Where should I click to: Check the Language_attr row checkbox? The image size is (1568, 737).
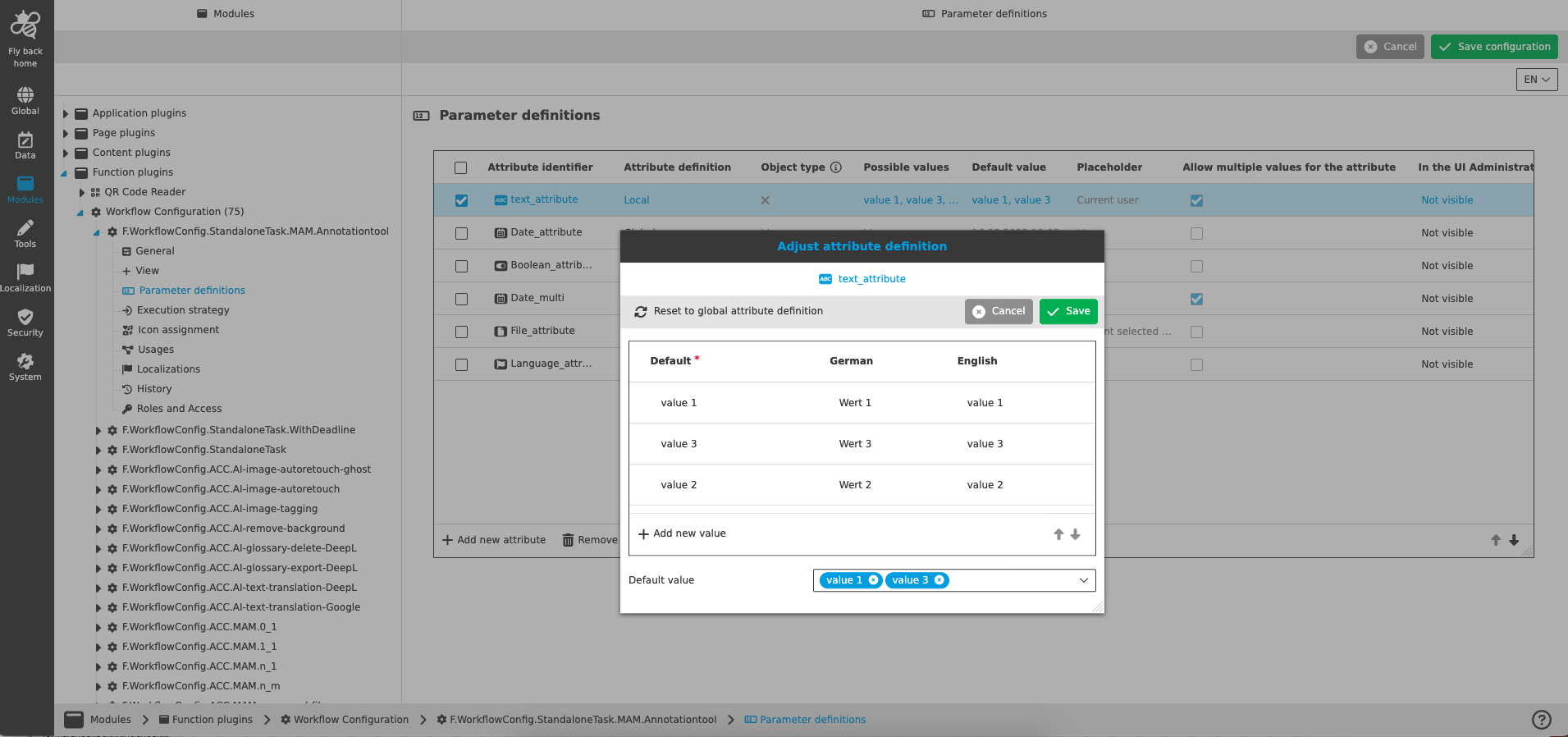tap(461, 364)
